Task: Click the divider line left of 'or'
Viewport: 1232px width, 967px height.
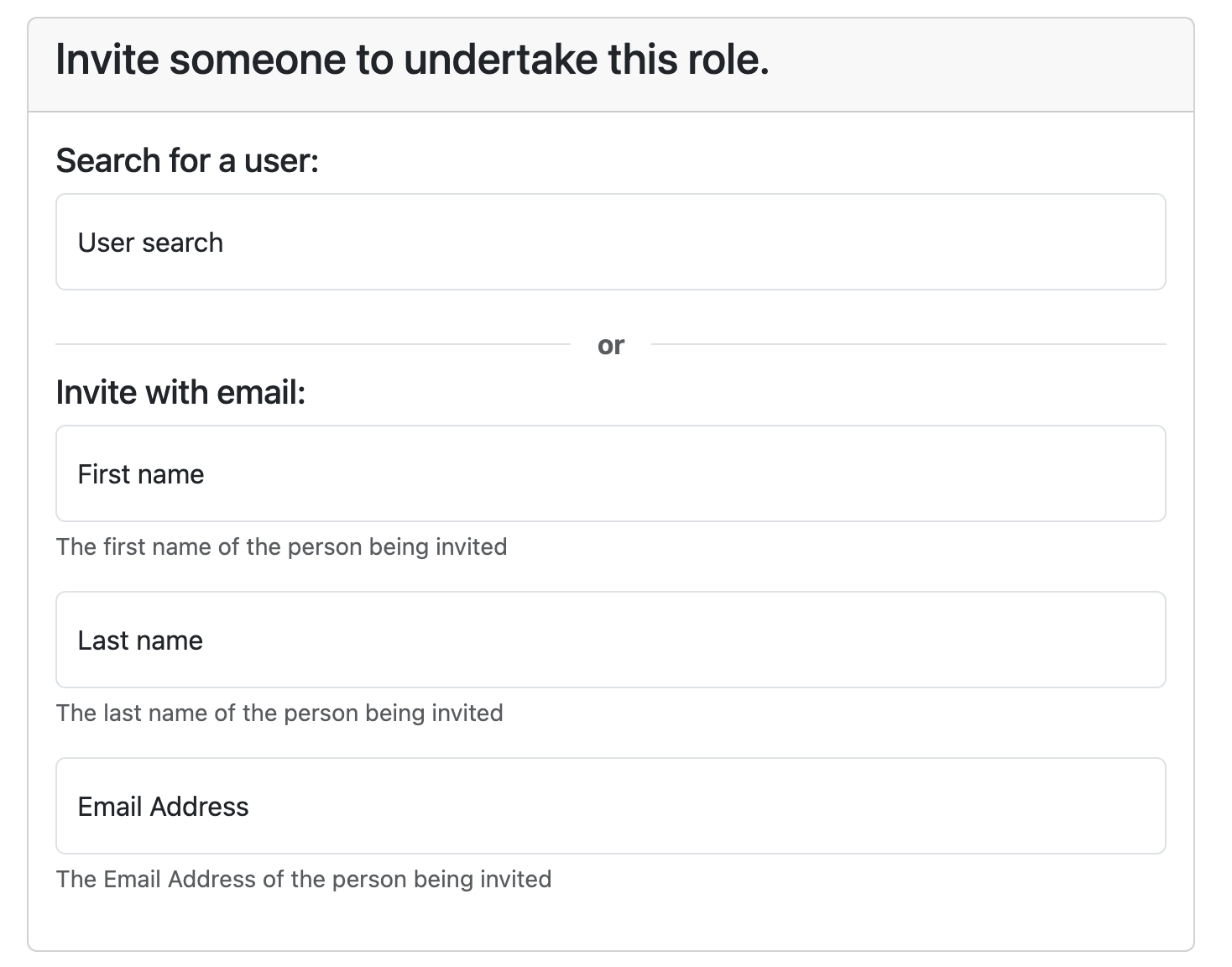Action: (312, 344)
